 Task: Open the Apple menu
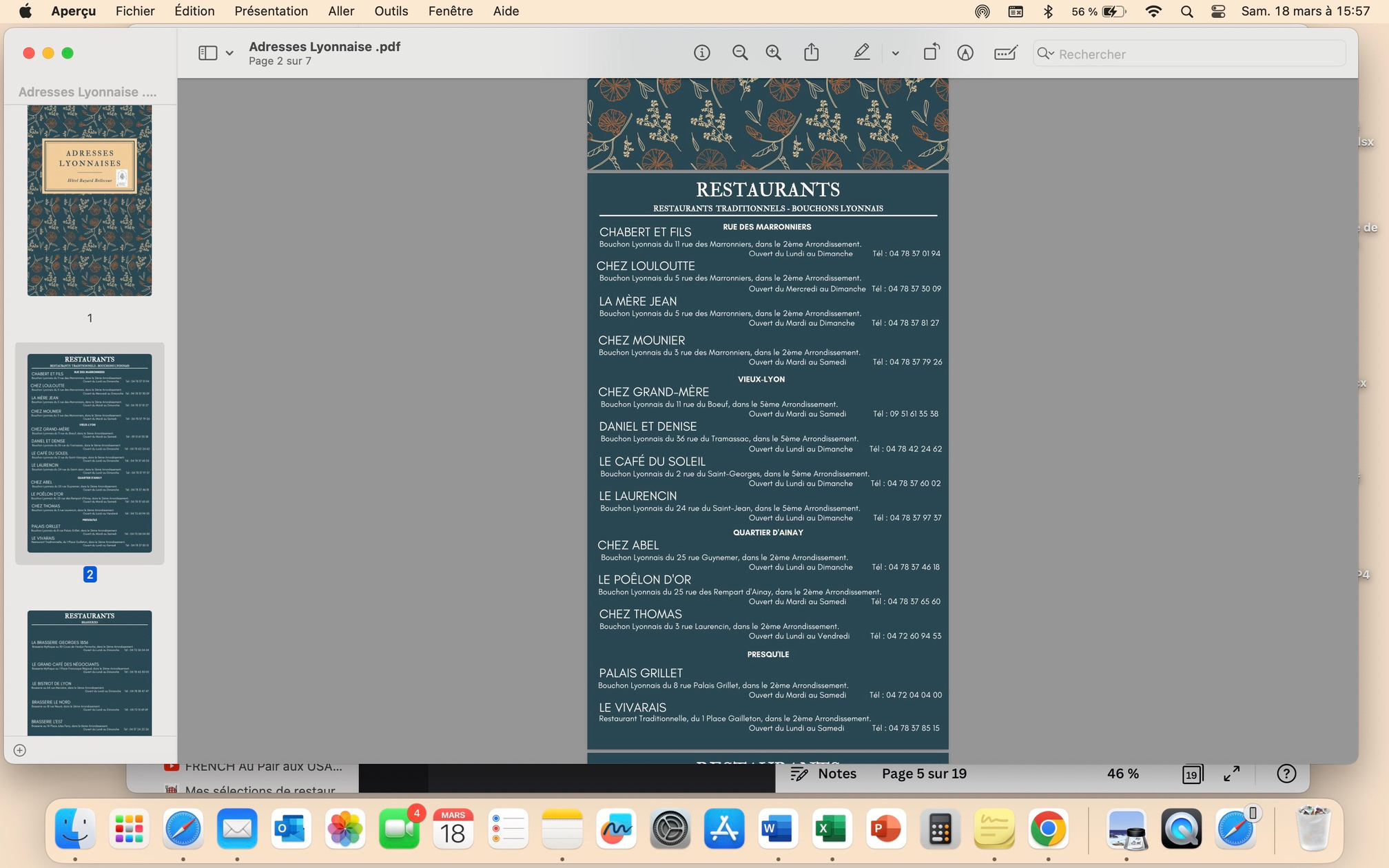pyautogui.click(x=25, y=11)
